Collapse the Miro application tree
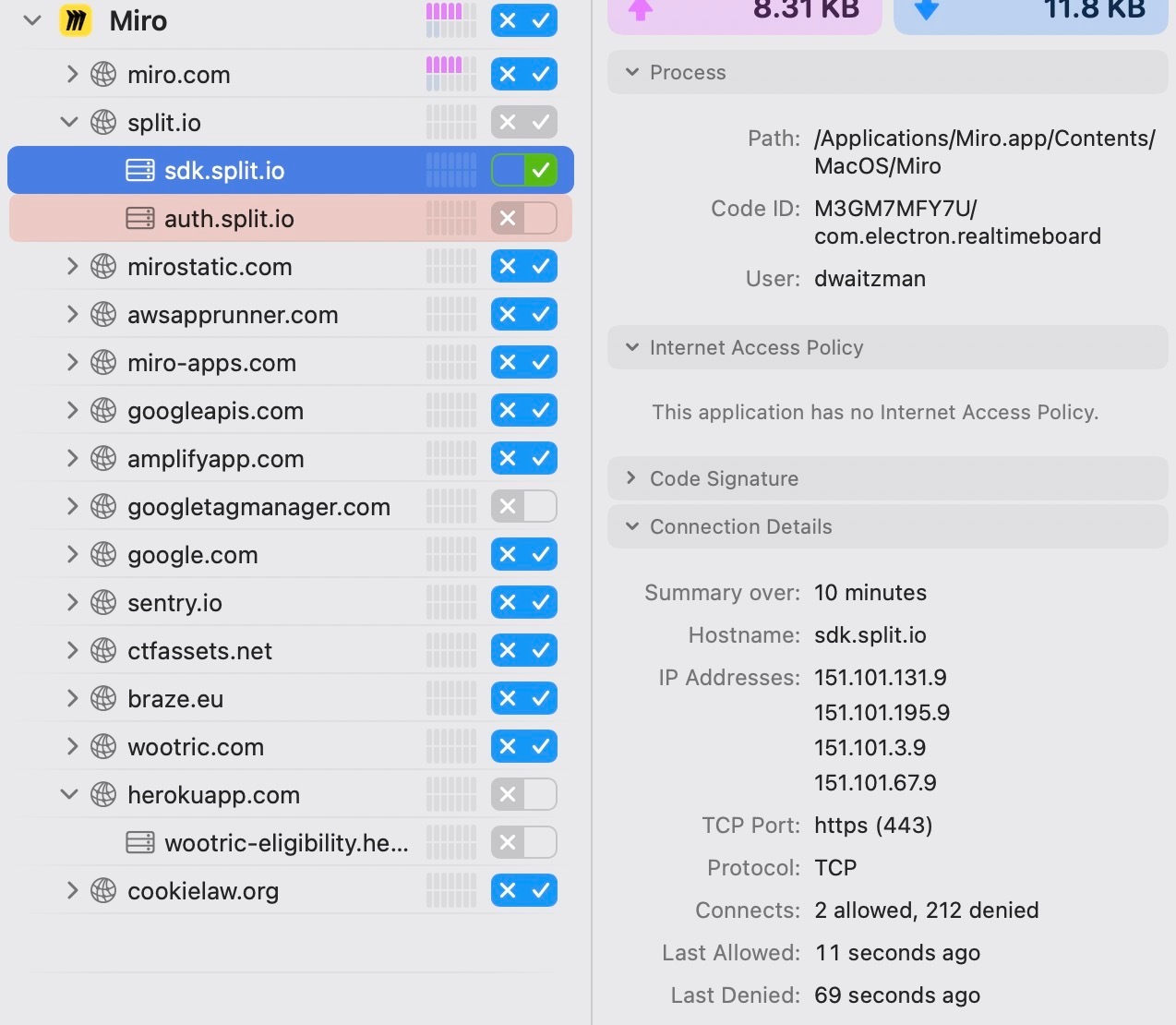Image resolution: width=1176 pixels, height=1025 pixels. click(x=32, y=20)
